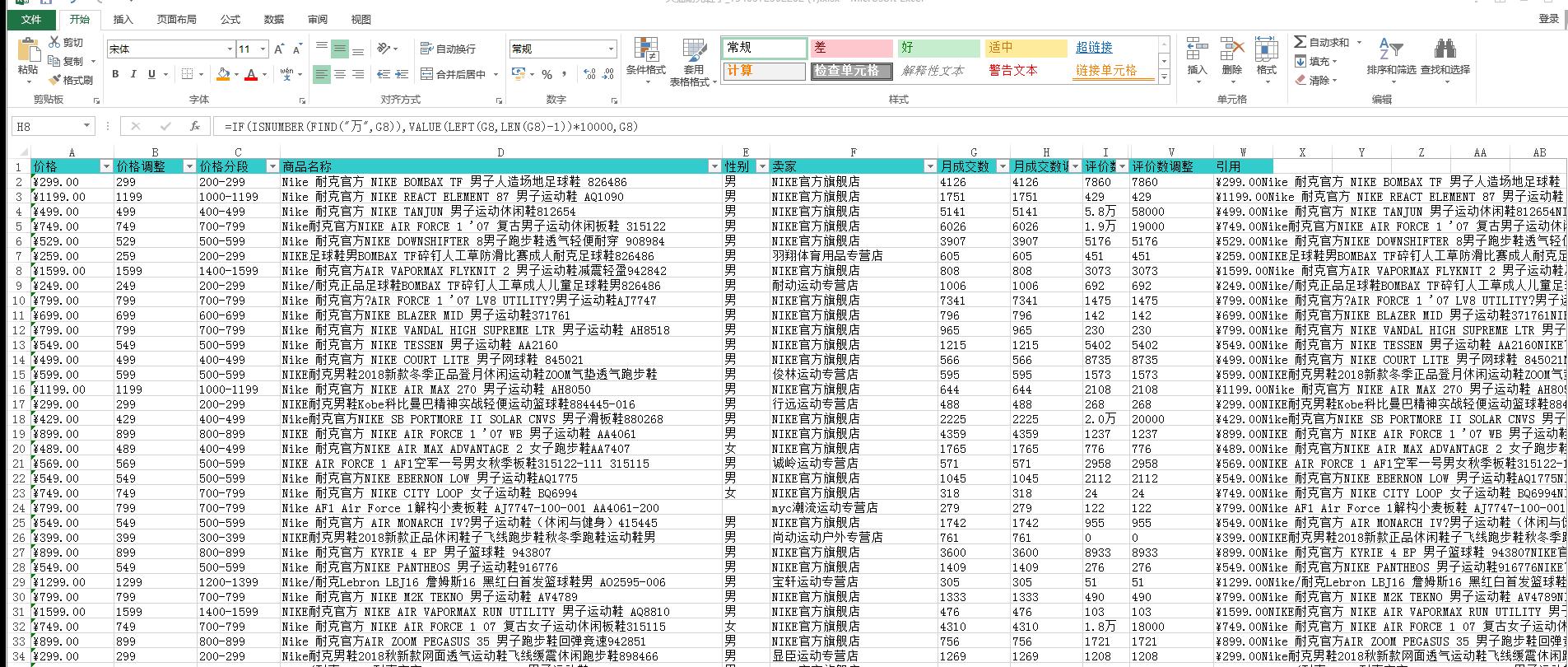Open the filter dropdown for 商品名称 column
The image size is (1568, 667).
point(714,166)
